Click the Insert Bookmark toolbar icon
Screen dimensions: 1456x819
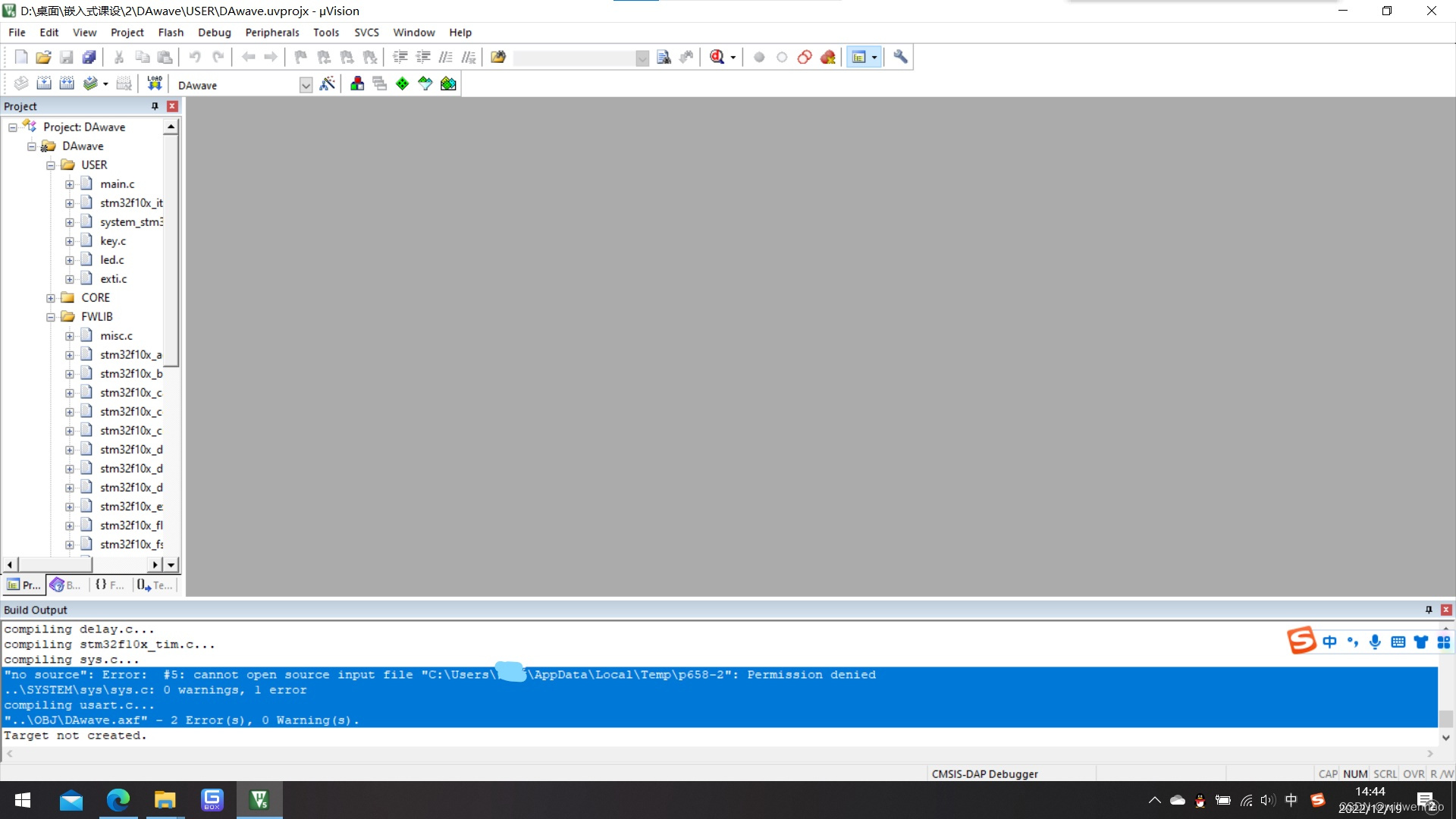pos(300,57)
